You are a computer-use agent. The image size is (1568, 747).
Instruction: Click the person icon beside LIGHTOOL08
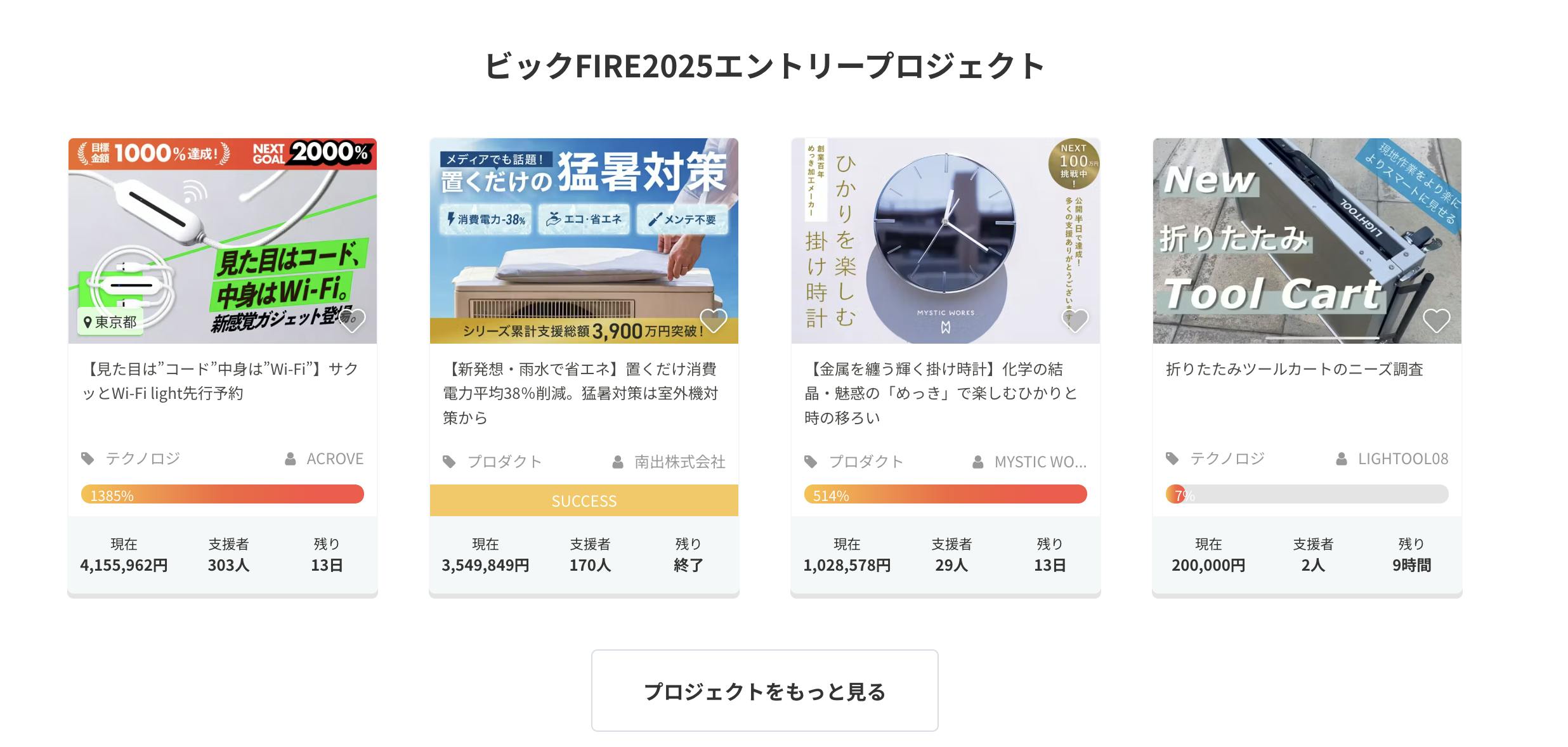(x=1342, y=458)
